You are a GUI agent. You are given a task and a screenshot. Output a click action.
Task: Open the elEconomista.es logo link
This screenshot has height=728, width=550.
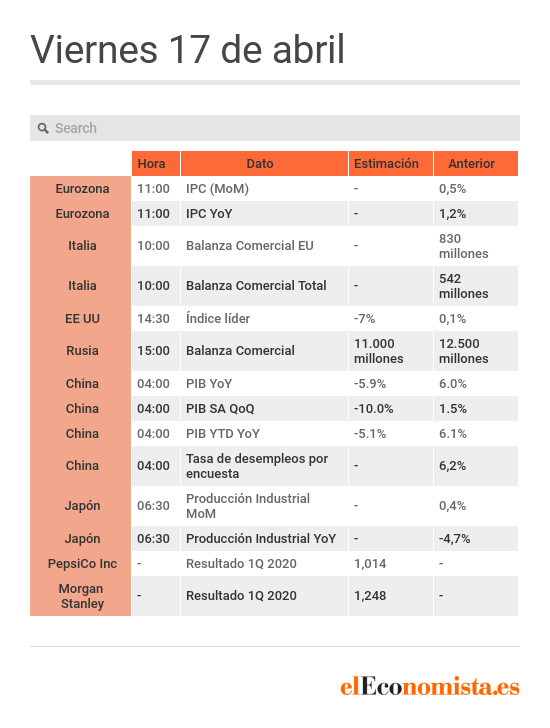[430, 687]
